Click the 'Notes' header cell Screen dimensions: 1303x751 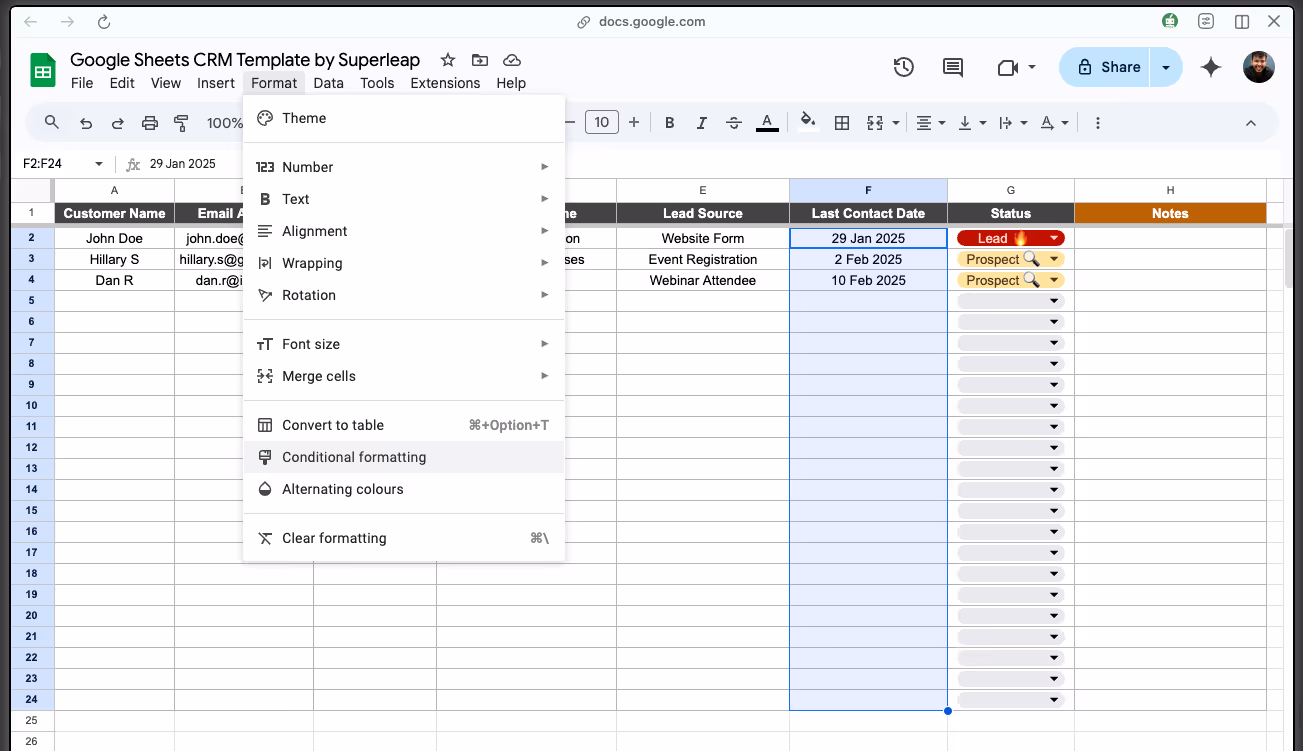pyautogui.click(x=1170, y=213)
